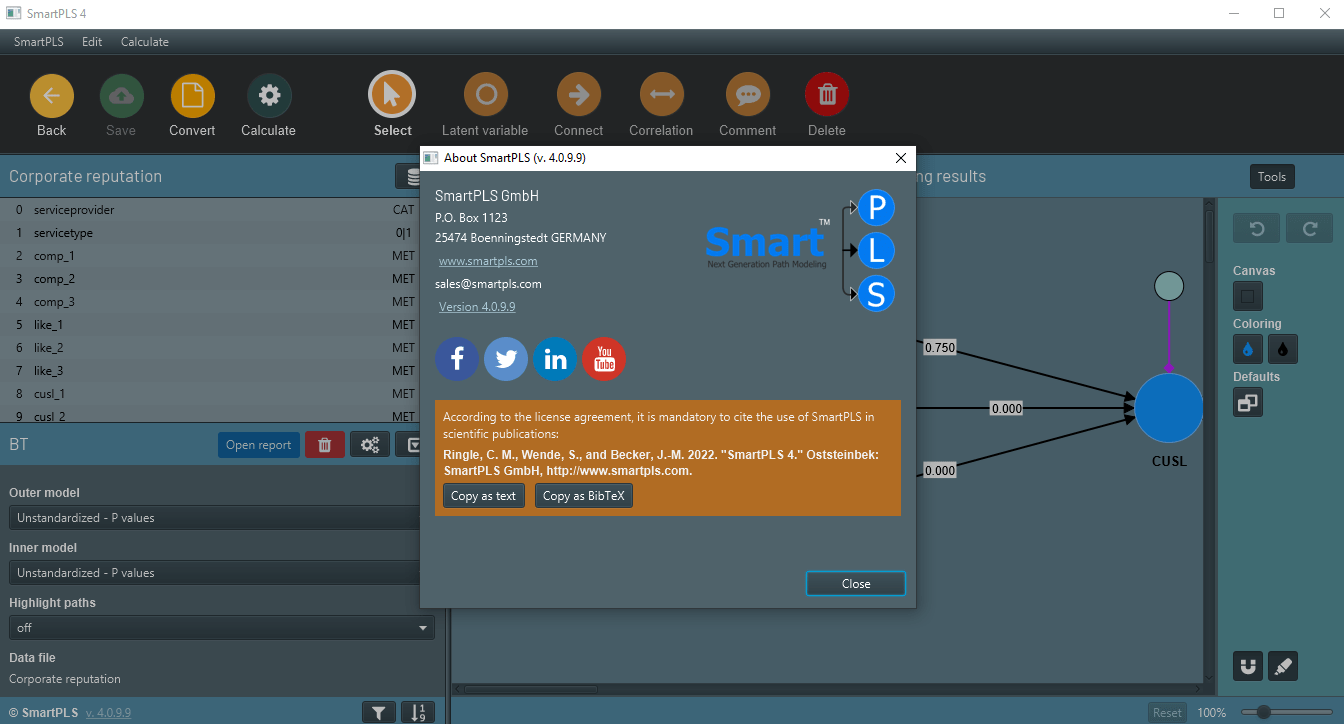The height and width of the screenshot is (724, 1344).
Task: Open SmartPLS Twitter page icon
Action: [x=506, y=359]
